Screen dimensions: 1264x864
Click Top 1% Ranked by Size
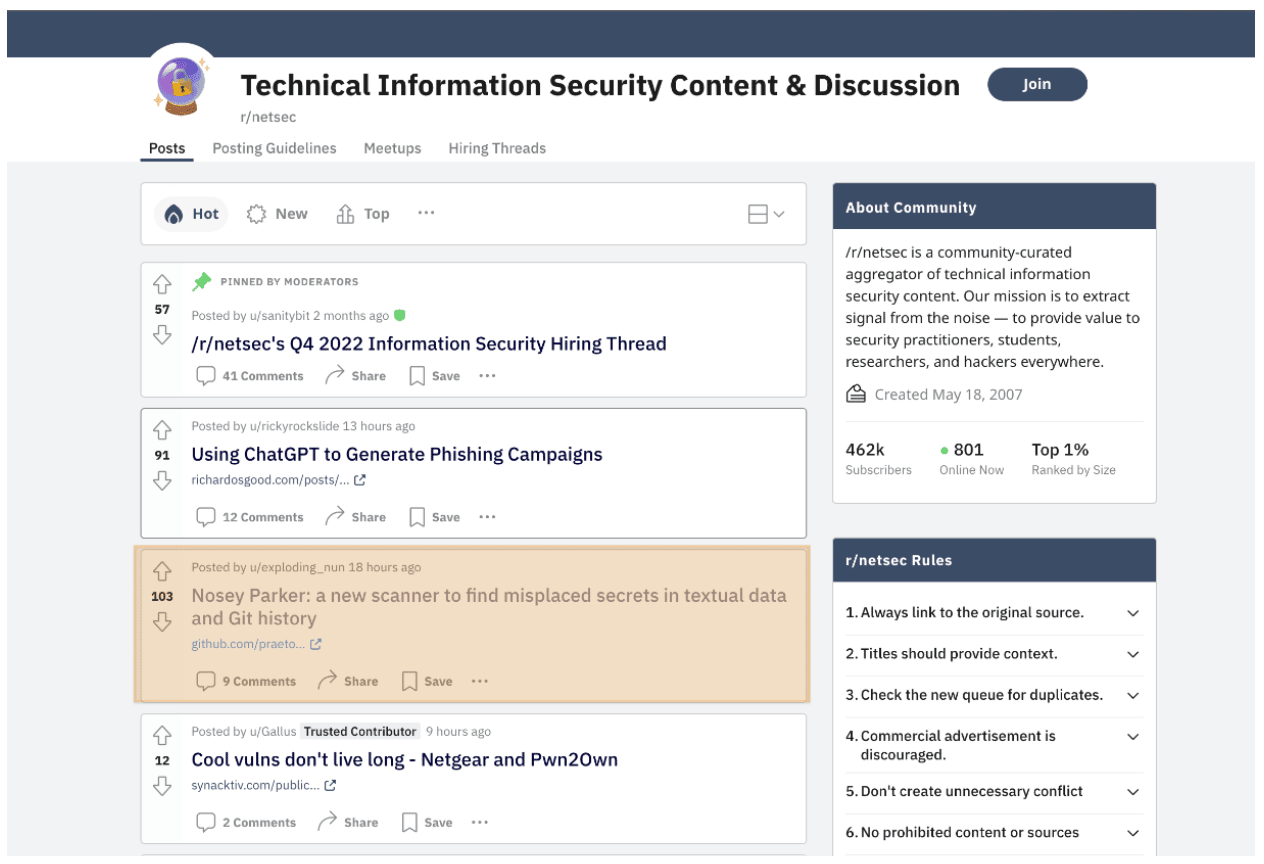(1073, 459)
